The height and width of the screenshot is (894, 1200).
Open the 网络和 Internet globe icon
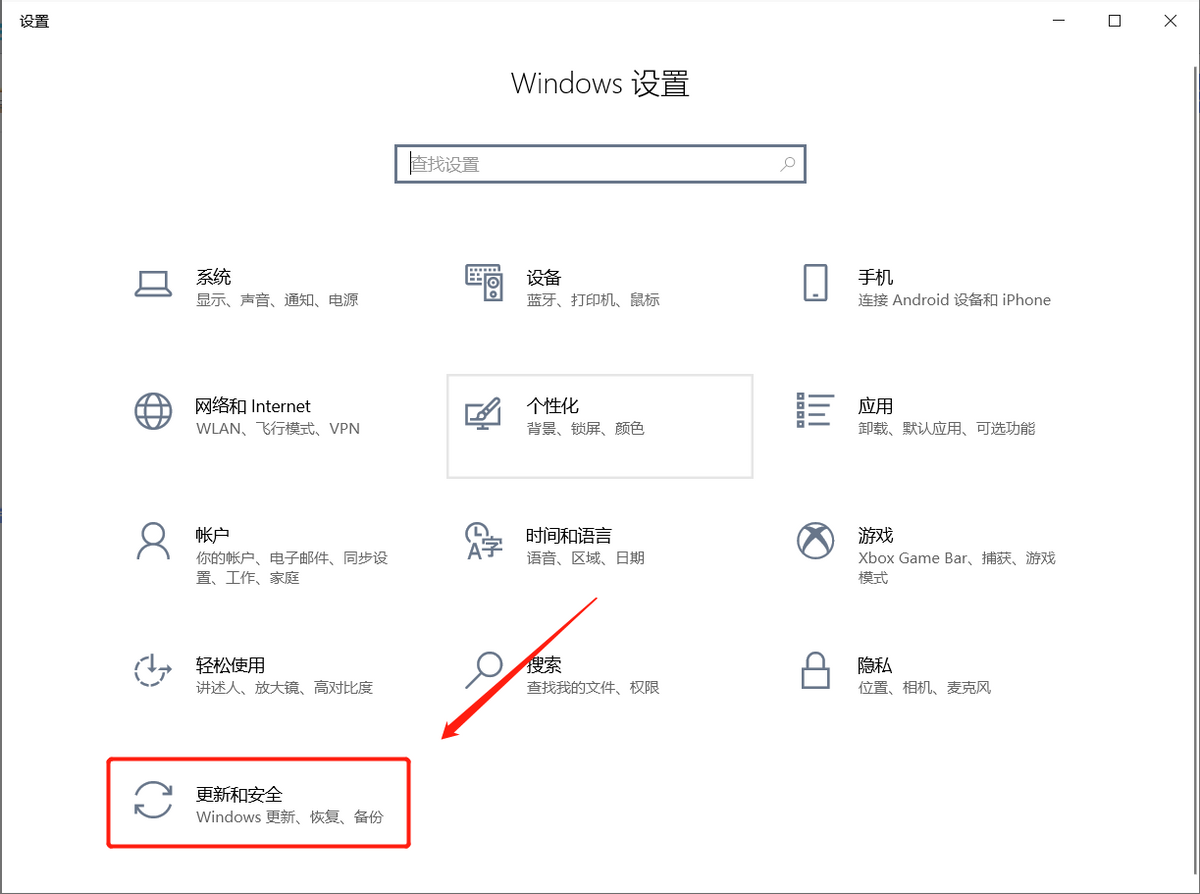153,411
